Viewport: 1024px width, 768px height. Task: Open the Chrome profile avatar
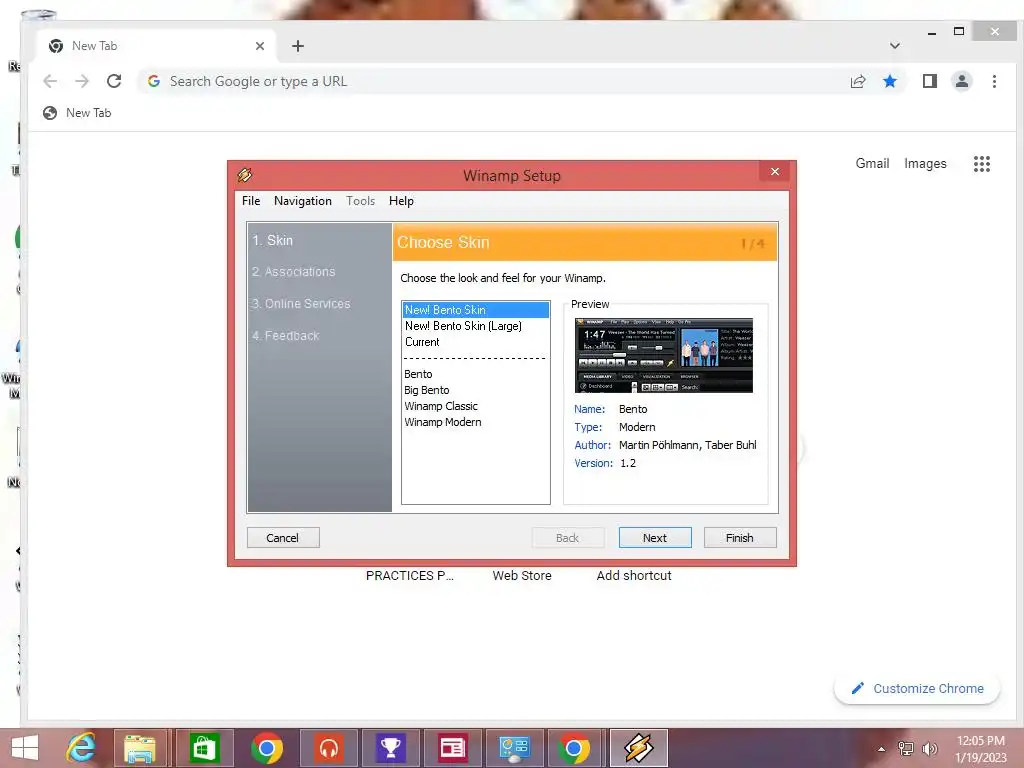[961, 81]
